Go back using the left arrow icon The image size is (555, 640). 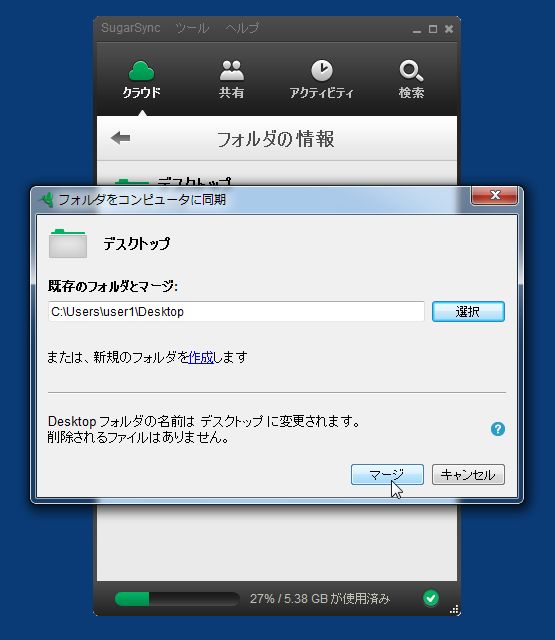(x=120, y=138)
